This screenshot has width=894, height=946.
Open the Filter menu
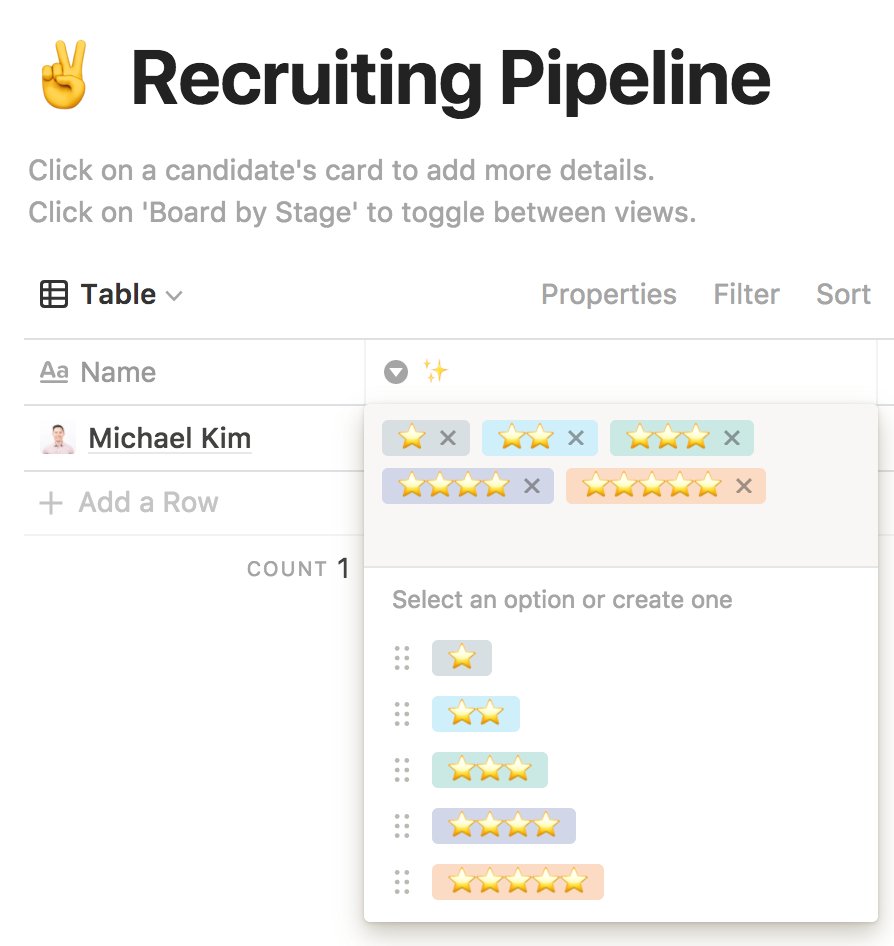click(x=746, y=294)
